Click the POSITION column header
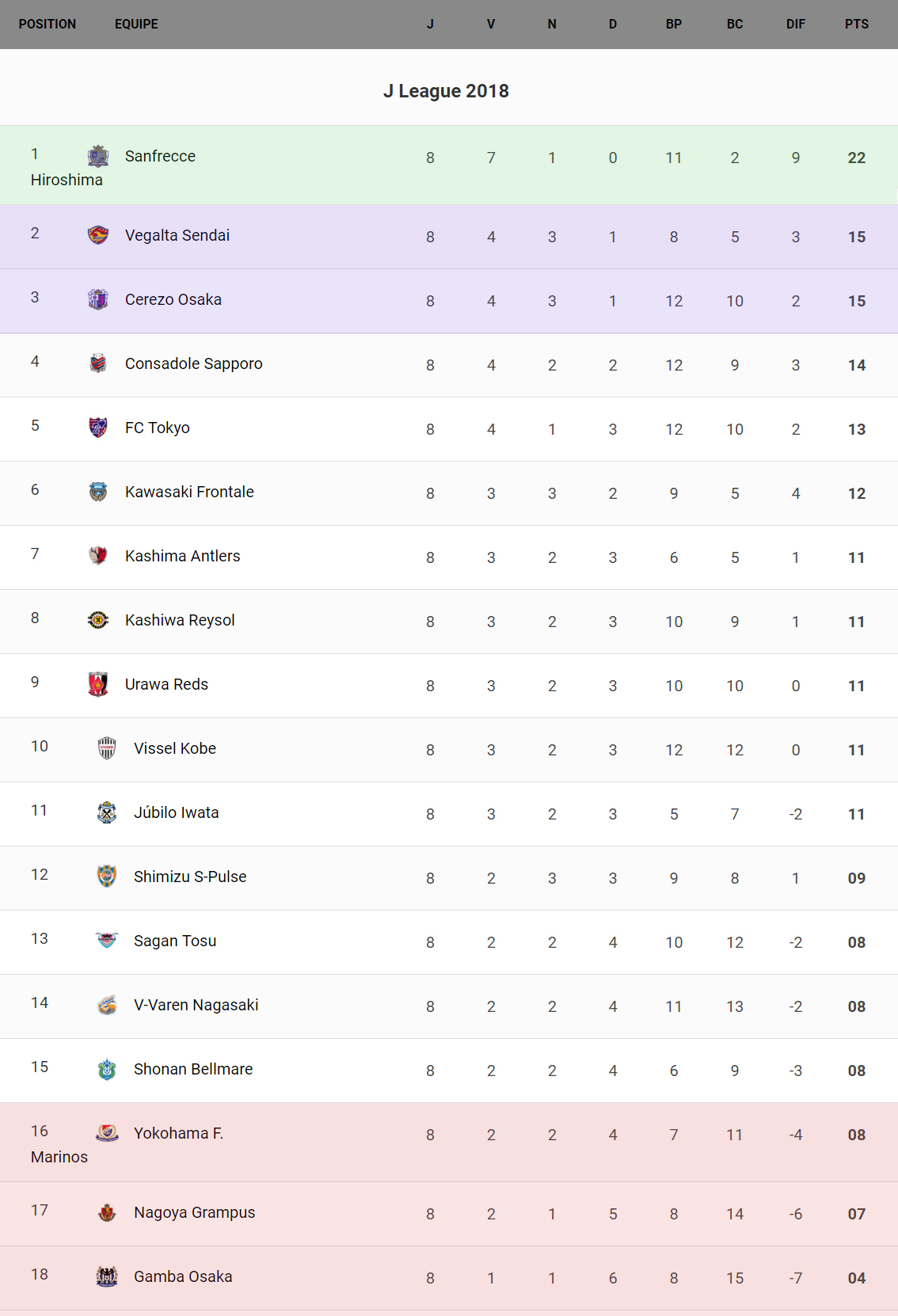This screenshot has height=1316, width=898. (48, 24)
